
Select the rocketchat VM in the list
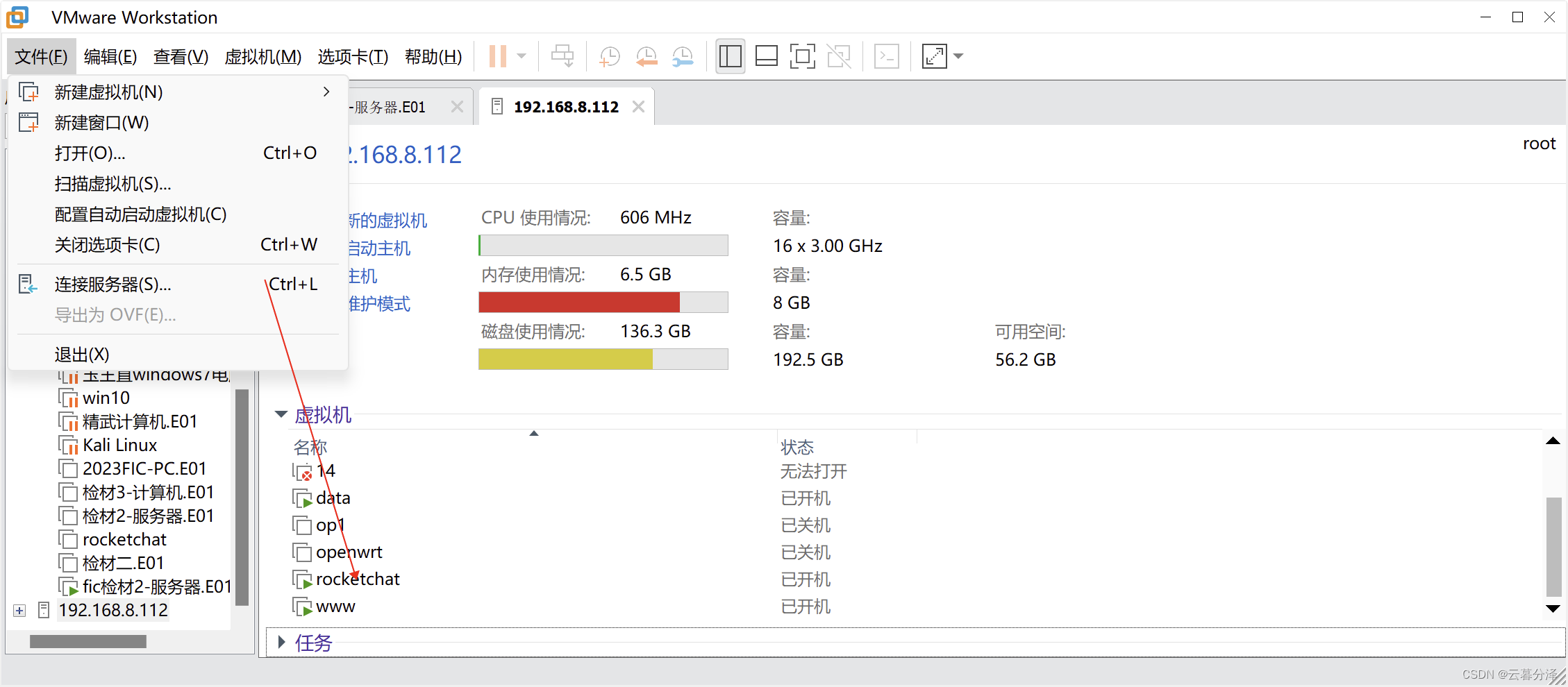pos(357,579)
